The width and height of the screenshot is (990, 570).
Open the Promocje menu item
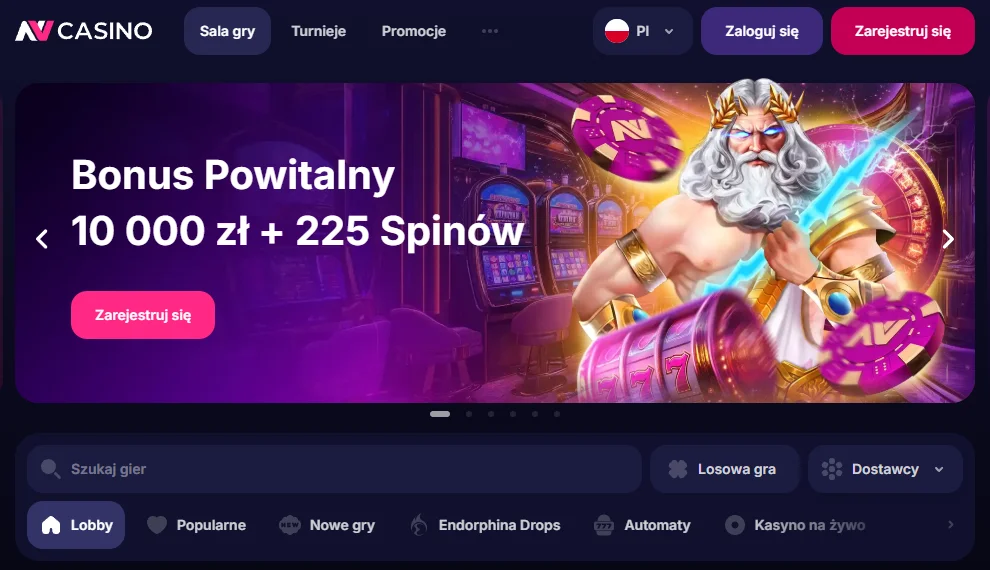[x=414, y=31]
